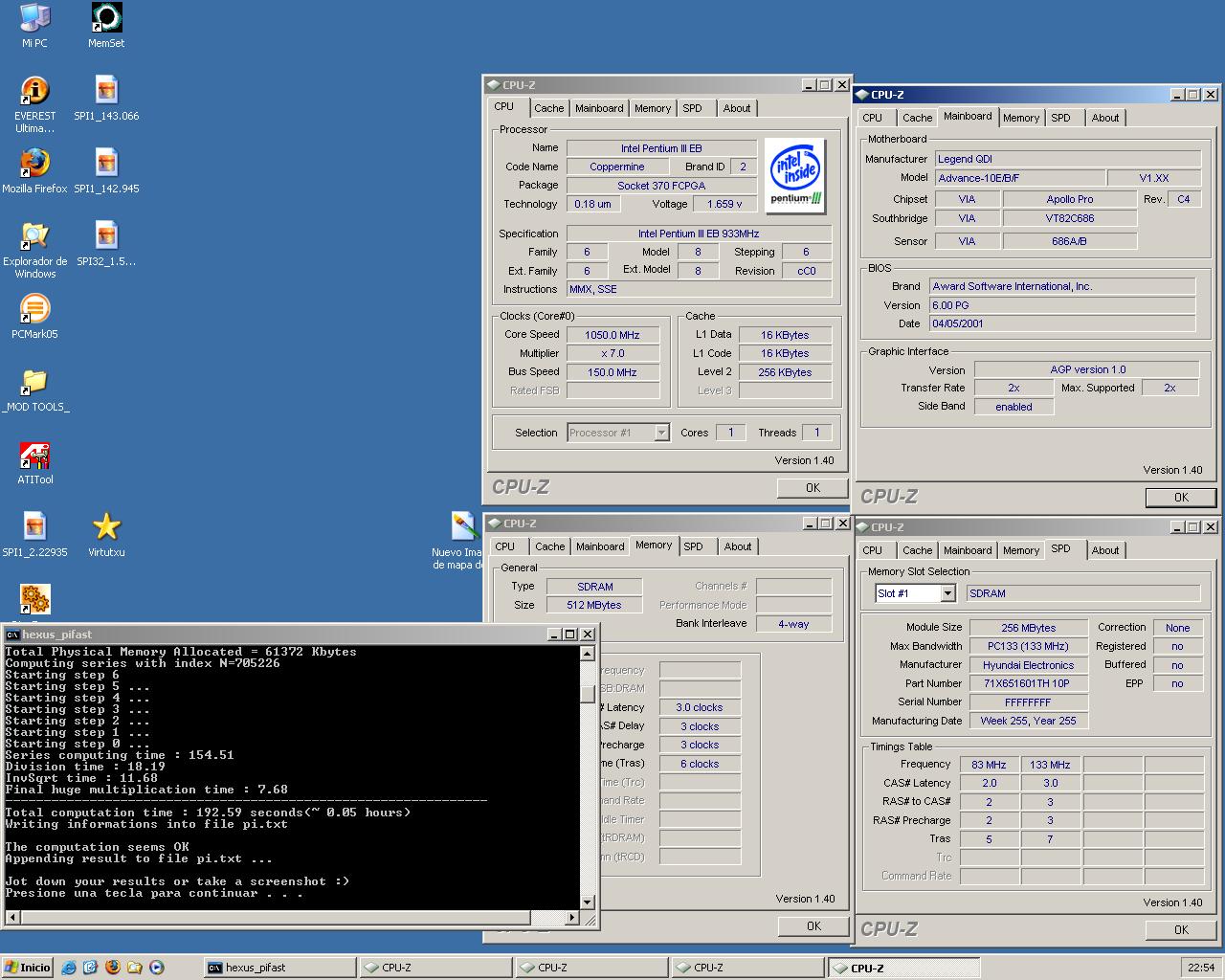Click the Bank Interleave value 4-way

(793, 624)
